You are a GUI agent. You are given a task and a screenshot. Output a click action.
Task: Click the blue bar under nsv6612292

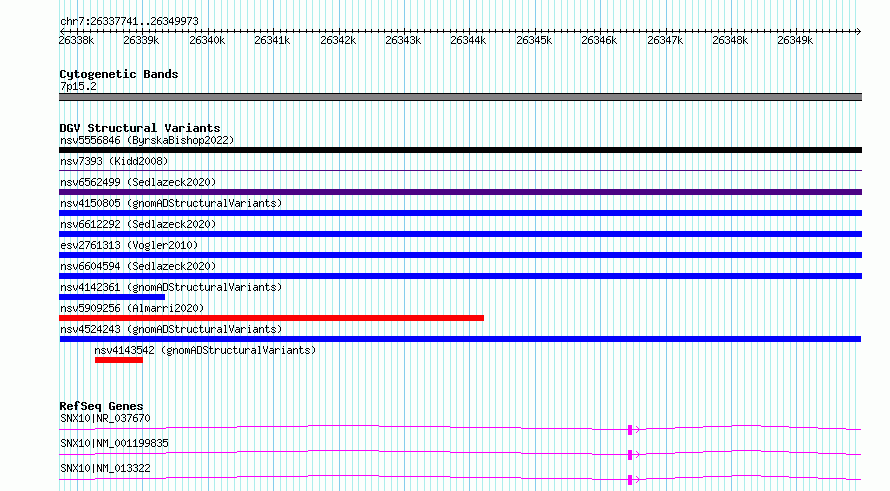pos(460,234)
